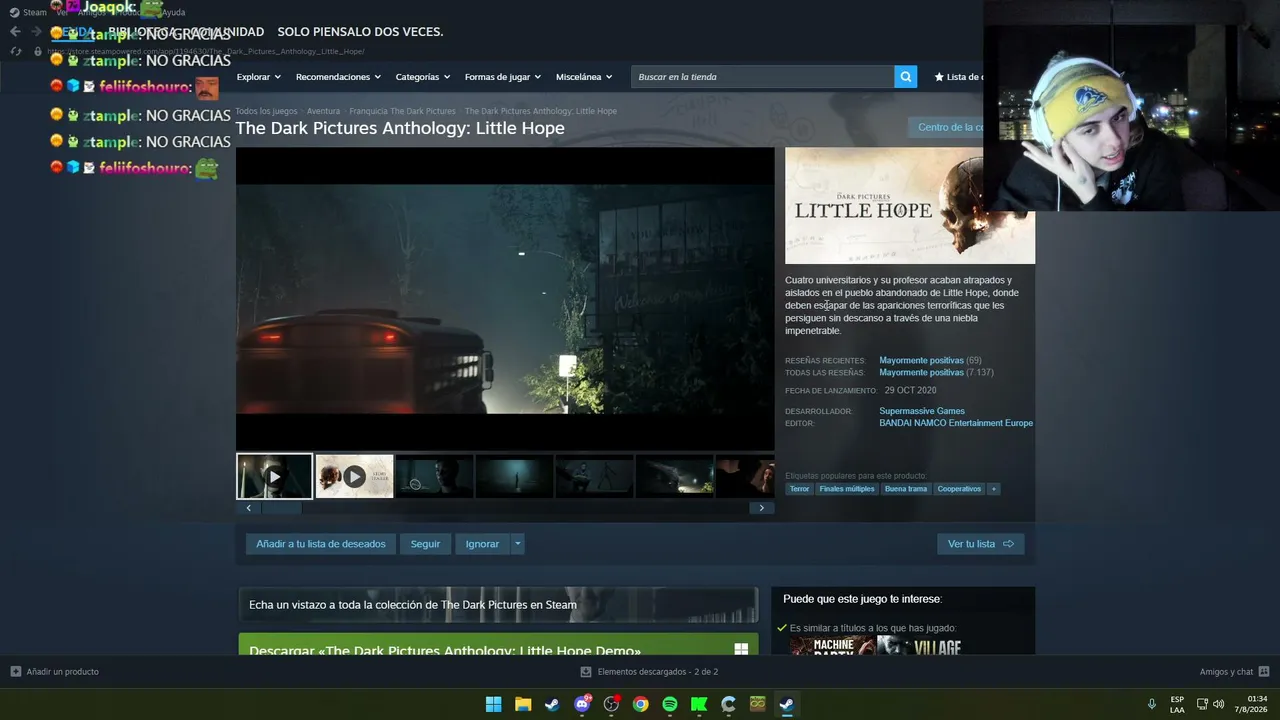Switch to the active Steam taskbar window
The width and height of the screenshot is (1280, 720).
(787, 704)
